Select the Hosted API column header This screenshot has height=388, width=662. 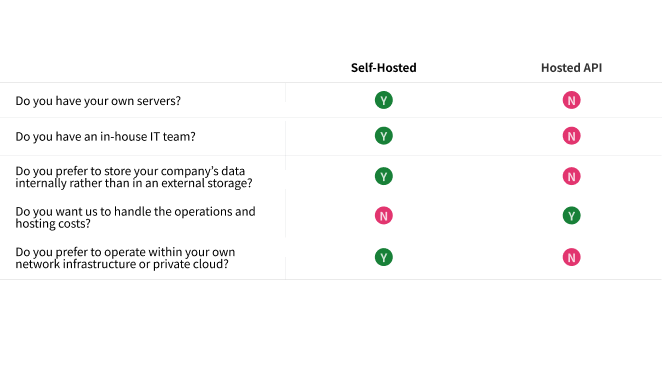571,68
